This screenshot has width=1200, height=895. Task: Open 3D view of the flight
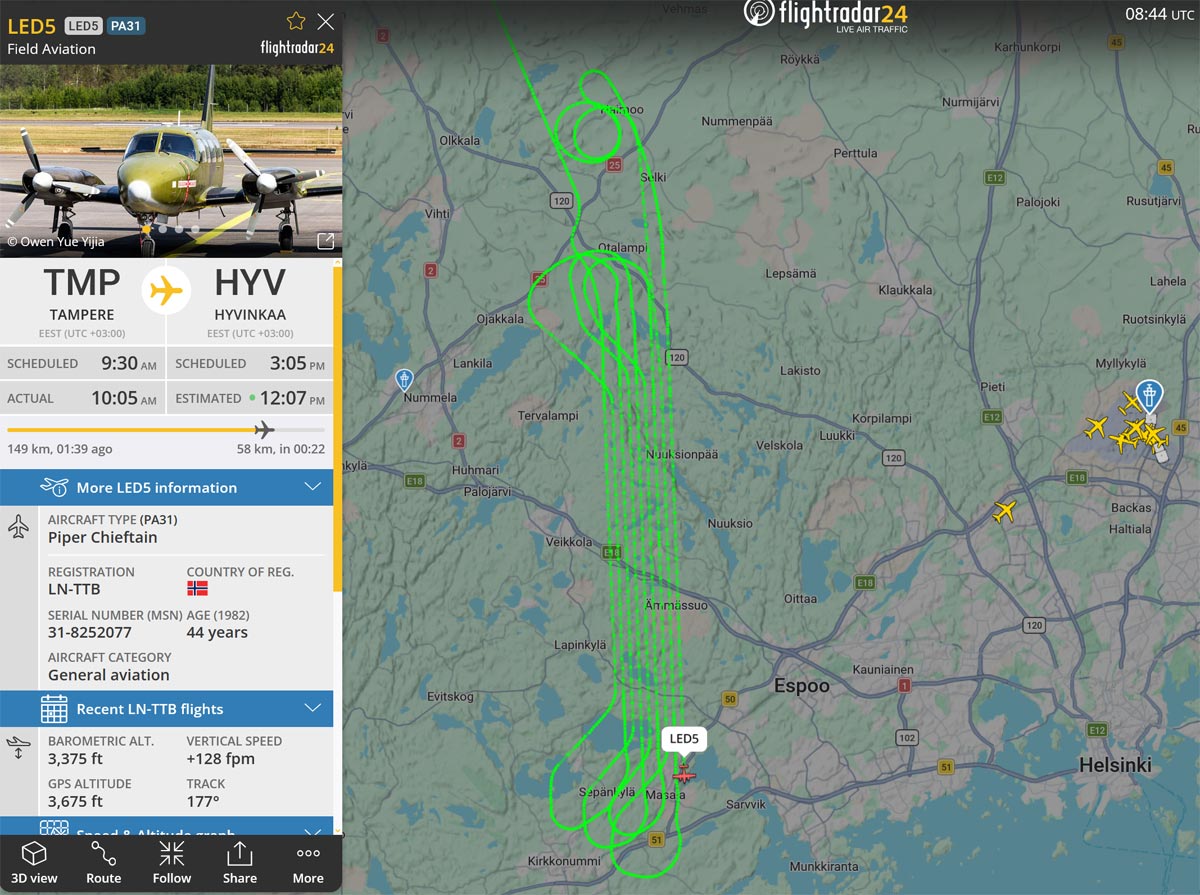coord(34,862)
